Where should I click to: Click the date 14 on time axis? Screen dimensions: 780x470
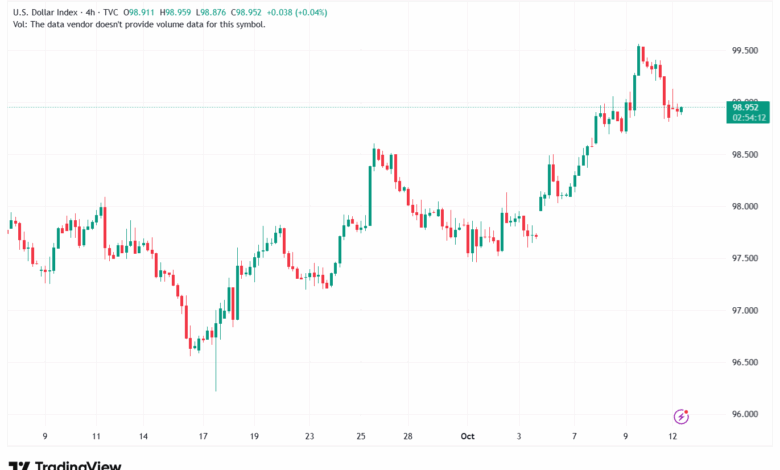point(143,436)
